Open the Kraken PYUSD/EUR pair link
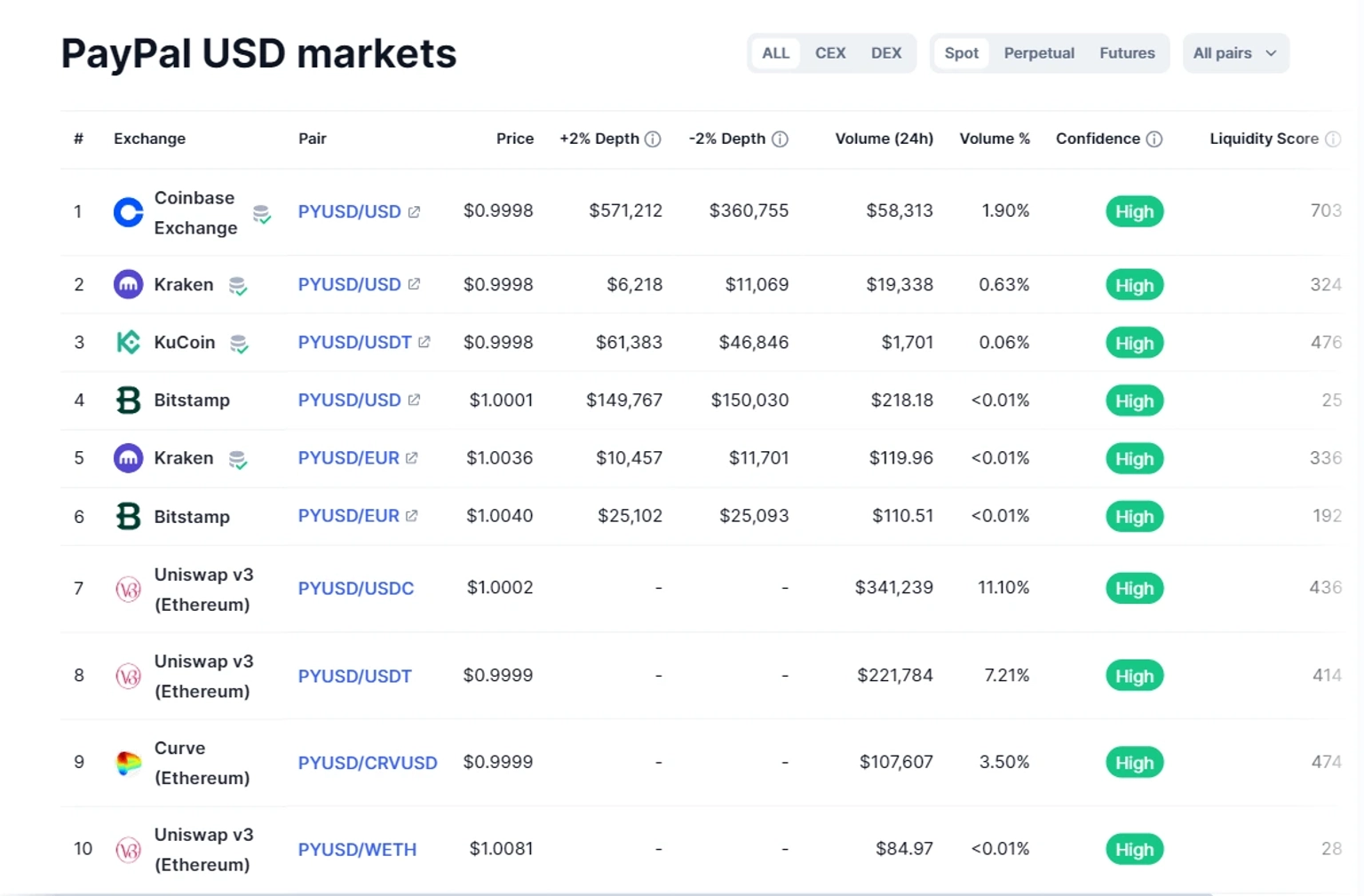This screenshot has width=1364, height=896. pyautogui.click(x=348, y=458)
